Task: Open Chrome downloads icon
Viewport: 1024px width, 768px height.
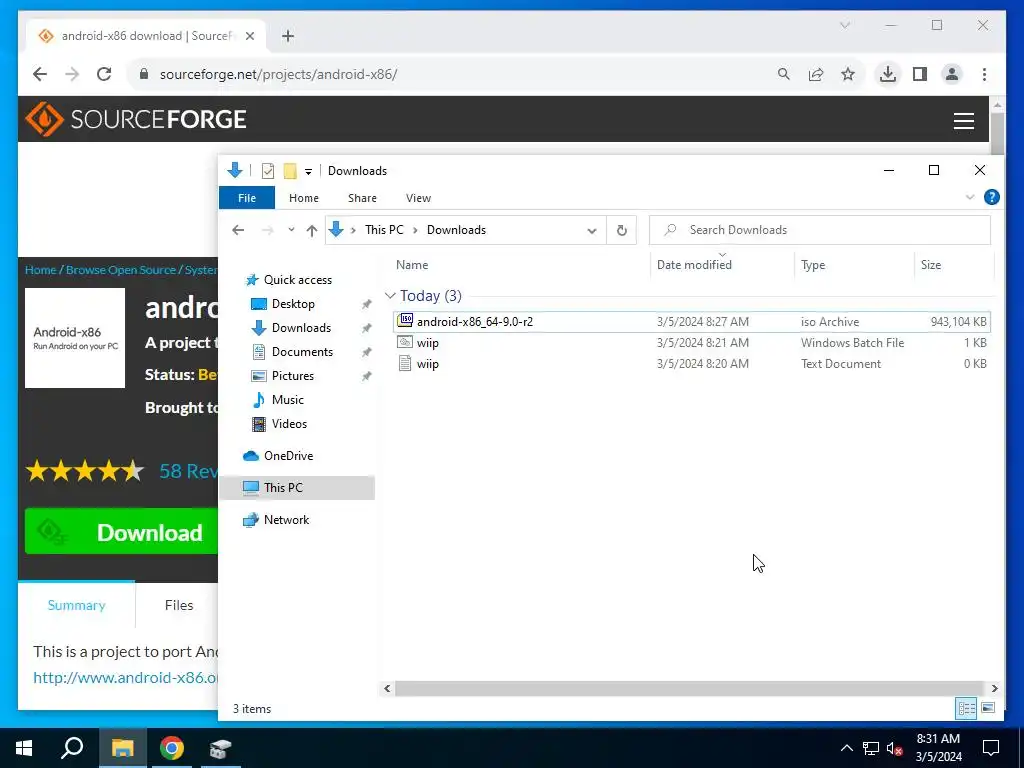Action: (x=888, y=74)
